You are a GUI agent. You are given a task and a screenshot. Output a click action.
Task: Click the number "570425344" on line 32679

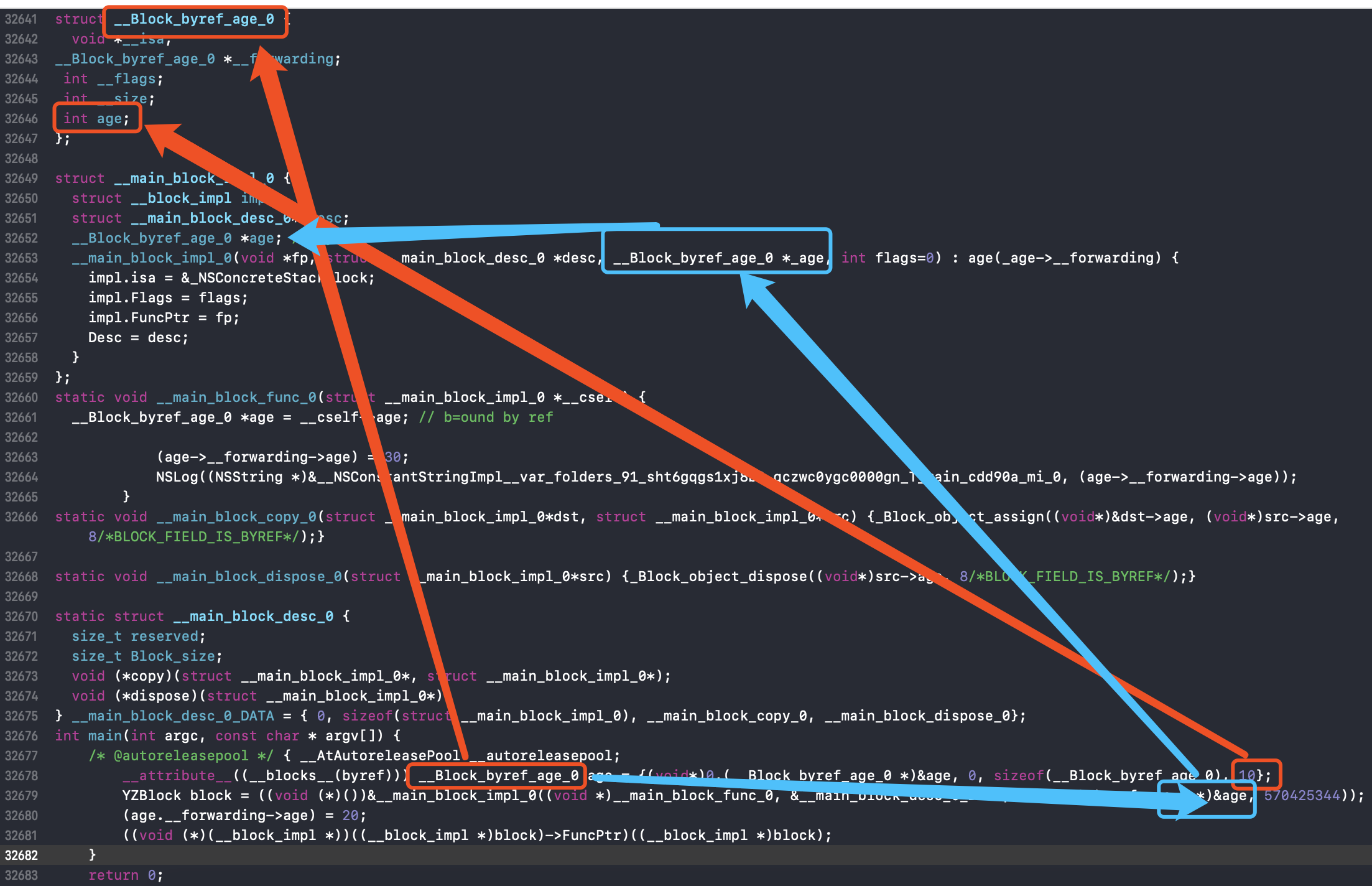(x=1302, y=796)
